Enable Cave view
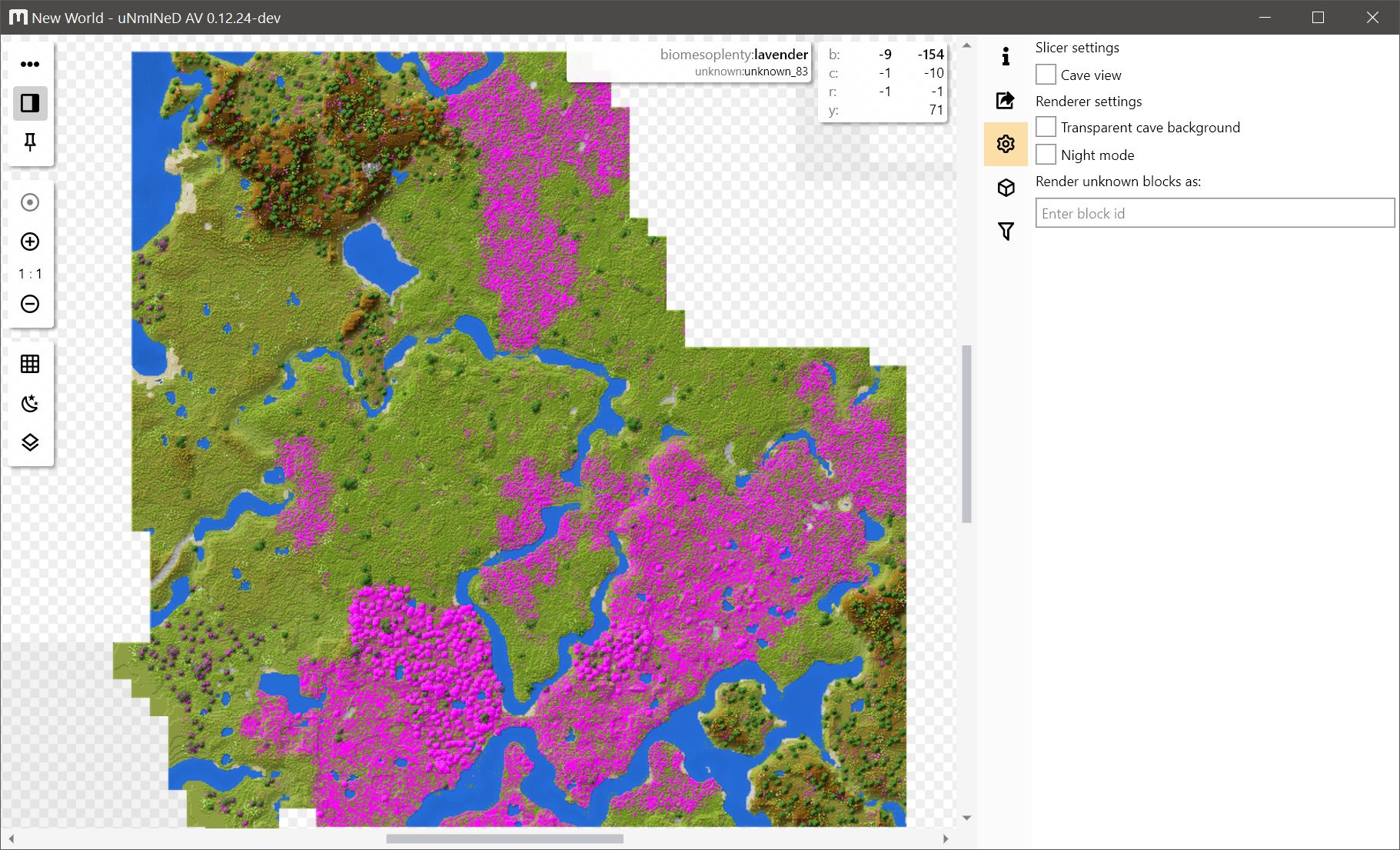The width and height of the screenshot is (1400, 850). pyautogui.click(x=1046, y=75)
